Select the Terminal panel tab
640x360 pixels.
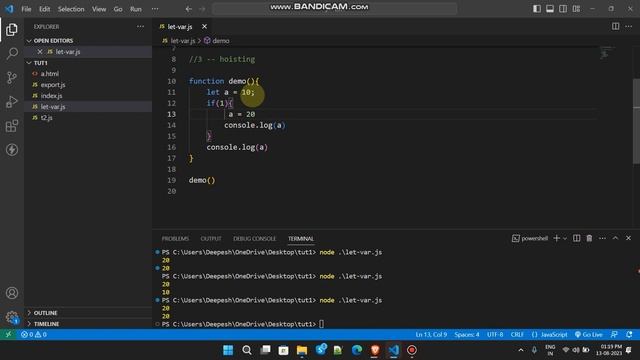coord(301,238)
